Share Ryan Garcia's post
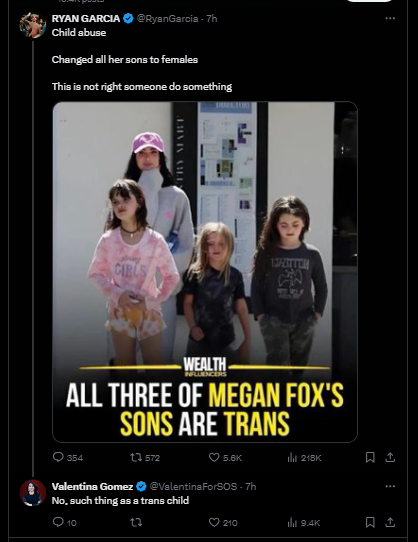Viewport: 418px width, 542px height. (390, 457)
